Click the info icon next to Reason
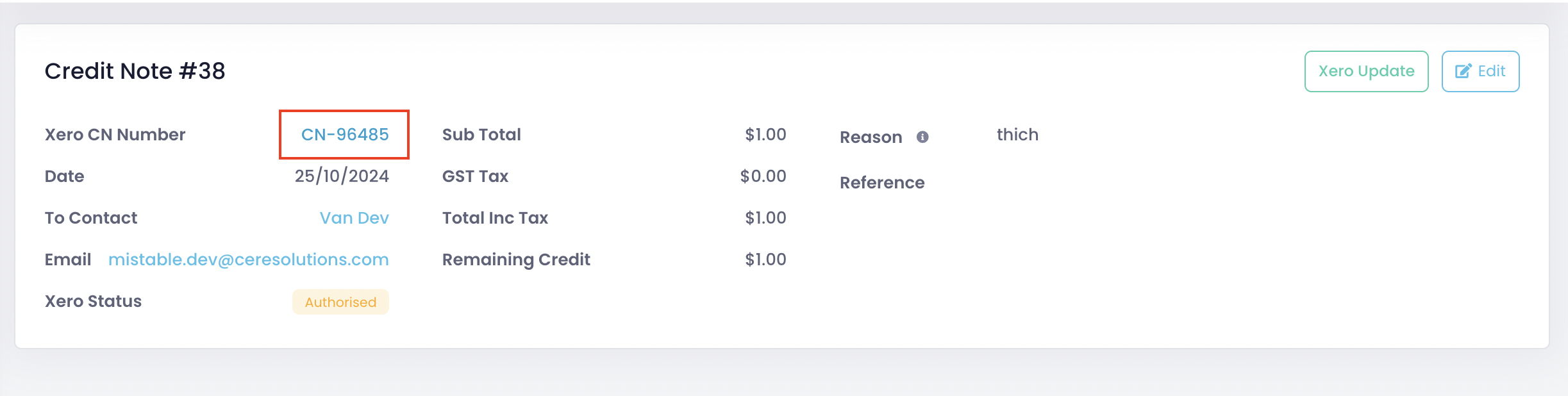1568x396 pixels. [922, 137]
